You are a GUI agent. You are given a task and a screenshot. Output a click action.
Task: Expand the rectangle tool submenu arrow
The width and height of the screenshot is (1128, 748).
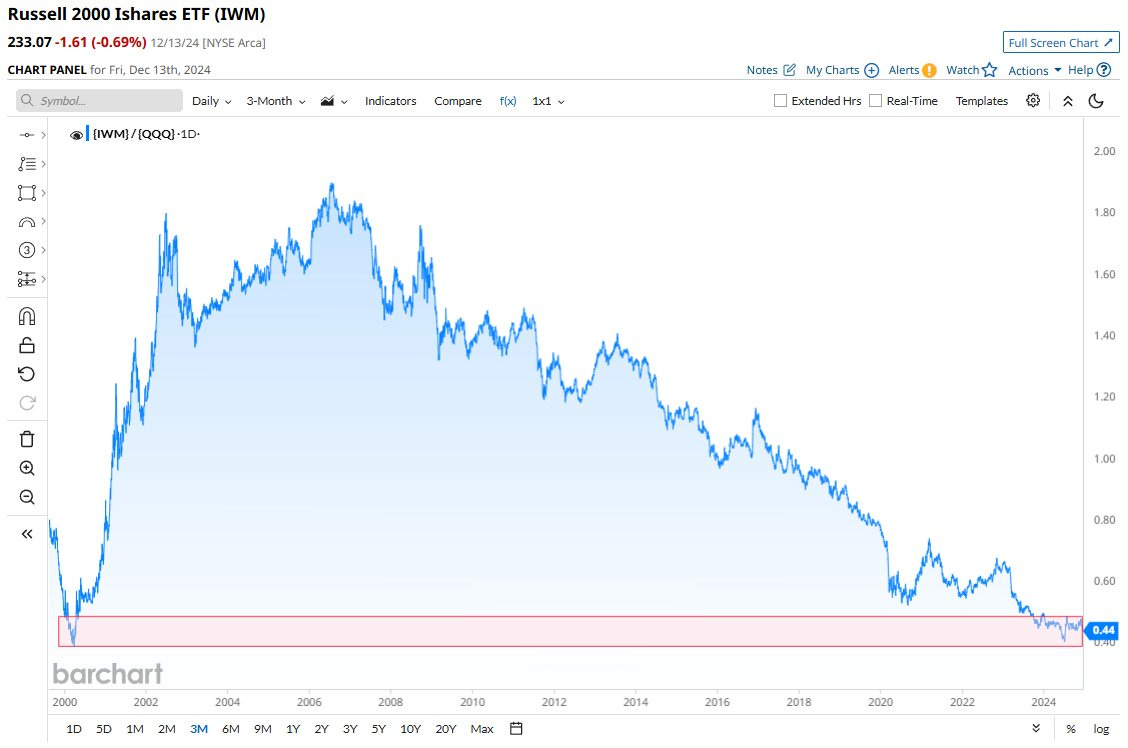(44, 193)
